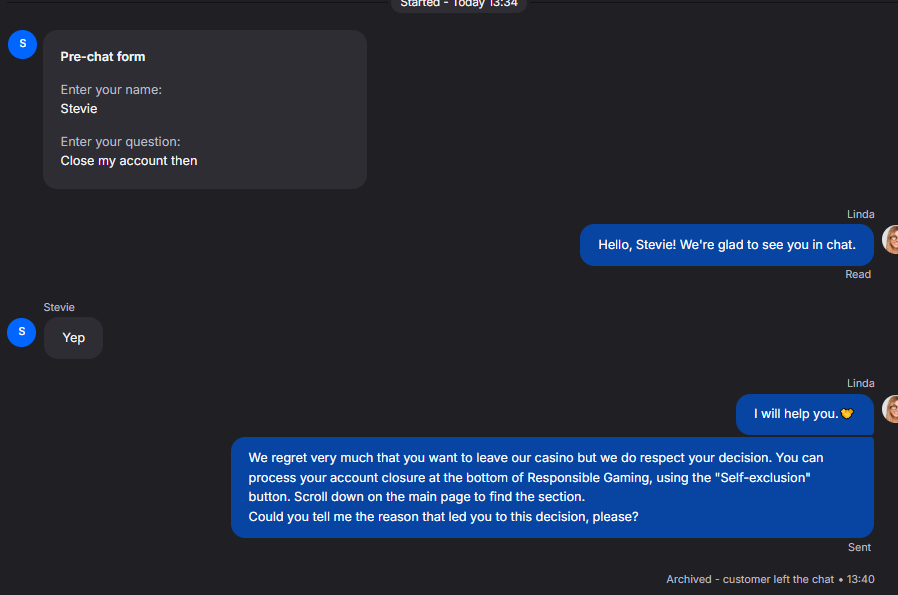Select the "Yep" message bubble
Screen dimensions: 898x595
click(x=73, y=338)
